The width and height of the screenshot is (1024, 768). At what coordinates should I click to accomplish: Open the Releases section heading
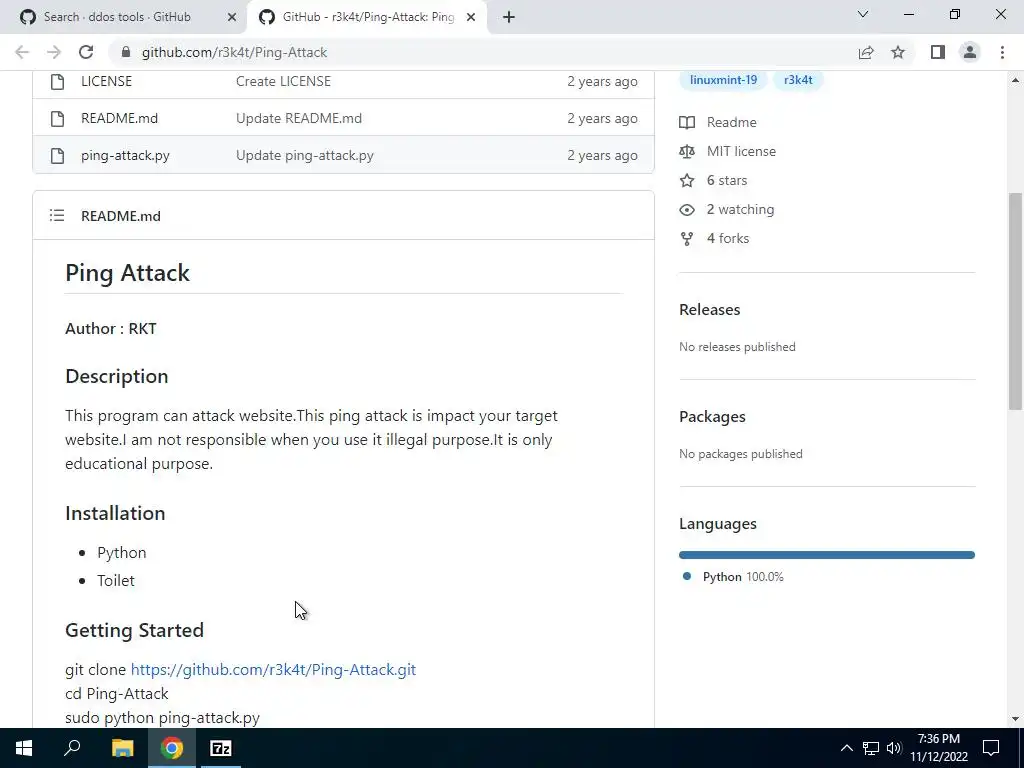click(x=710, y=310)
